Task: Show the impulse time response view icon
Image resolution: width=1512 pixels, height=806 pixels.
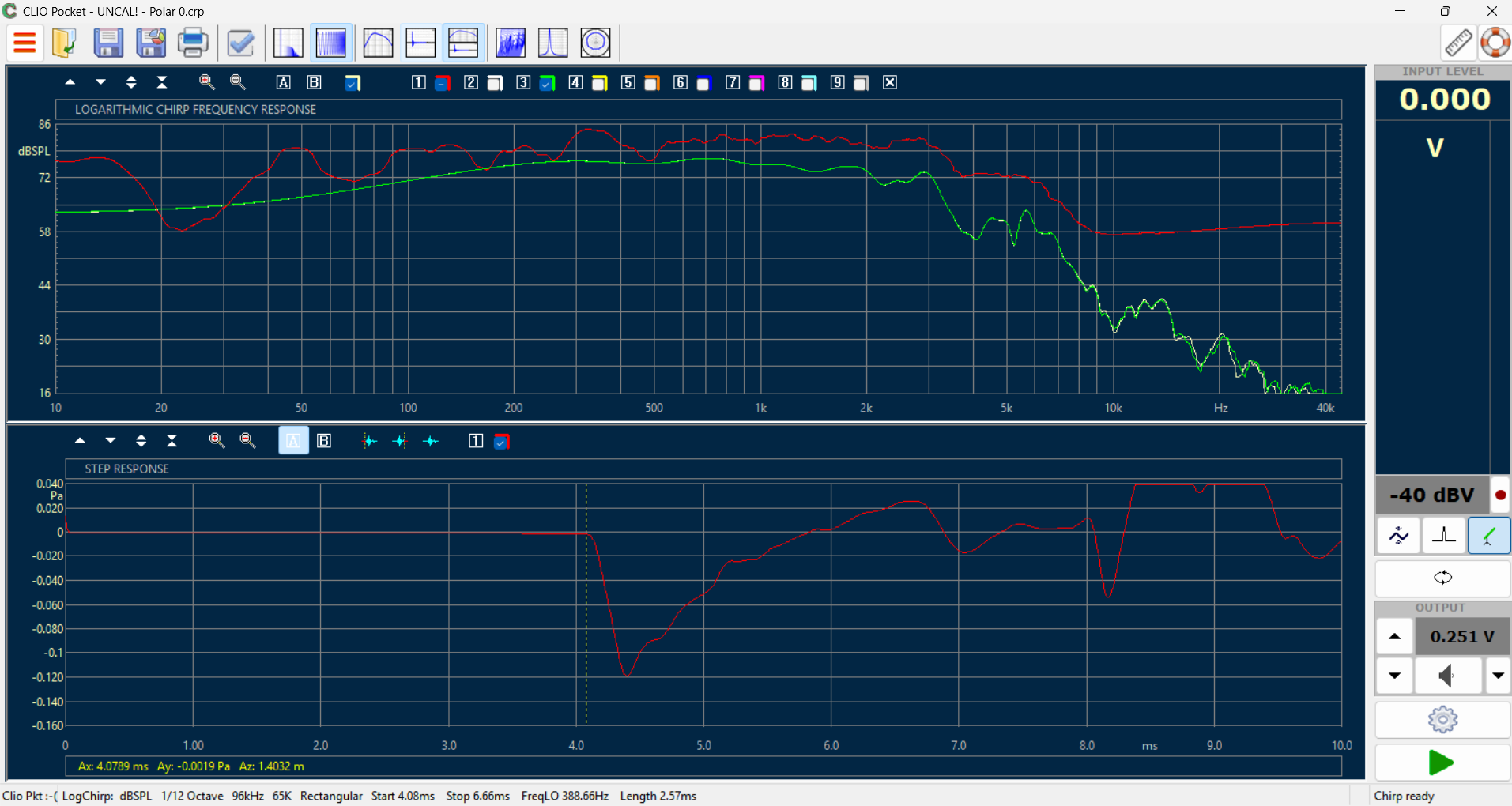Action: [x=420, y=43]
